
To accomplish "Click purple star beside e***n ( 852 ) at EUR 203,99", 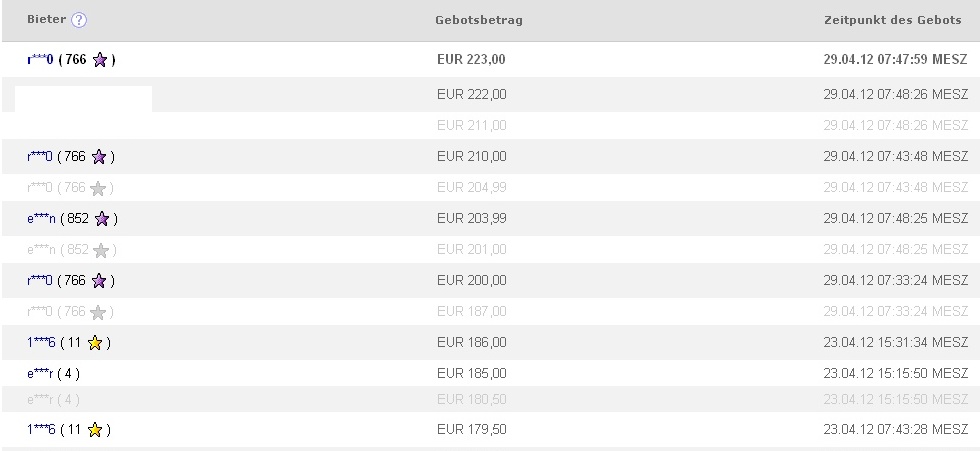I will tap(101, 219).
